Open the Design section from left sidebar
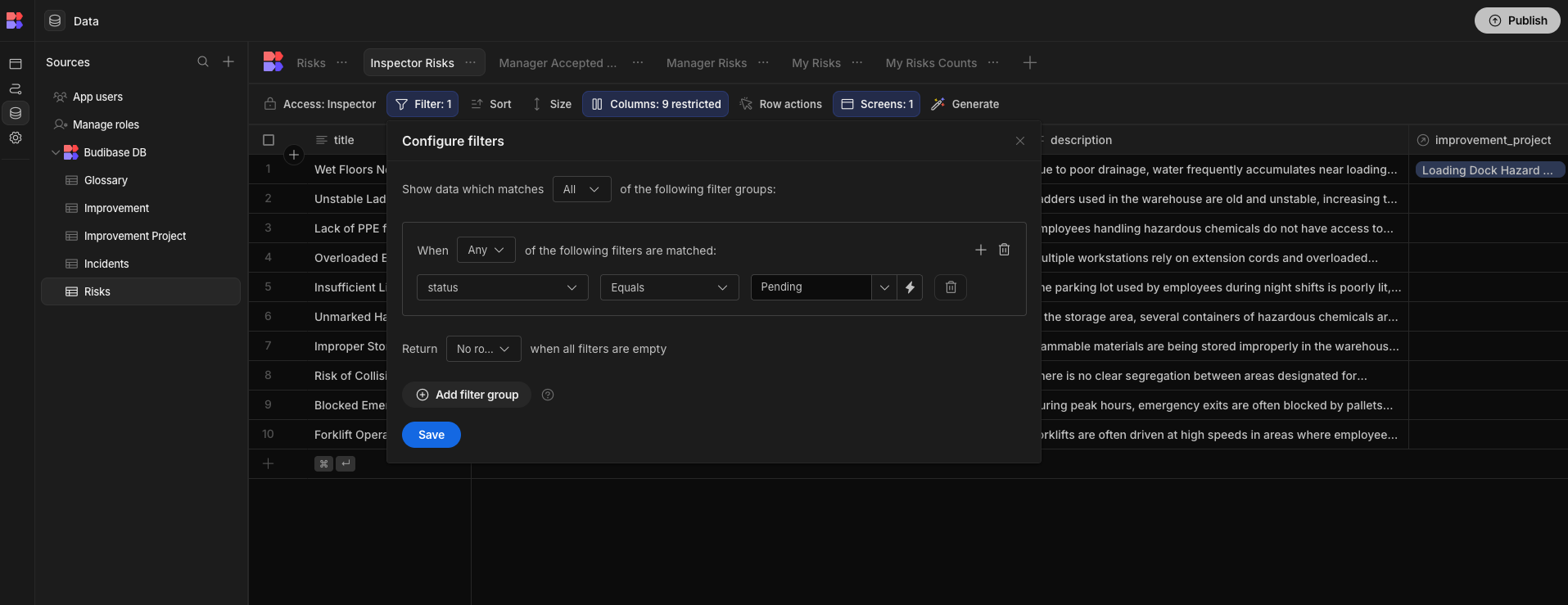 pyautogui.click(x=16, y=64)
